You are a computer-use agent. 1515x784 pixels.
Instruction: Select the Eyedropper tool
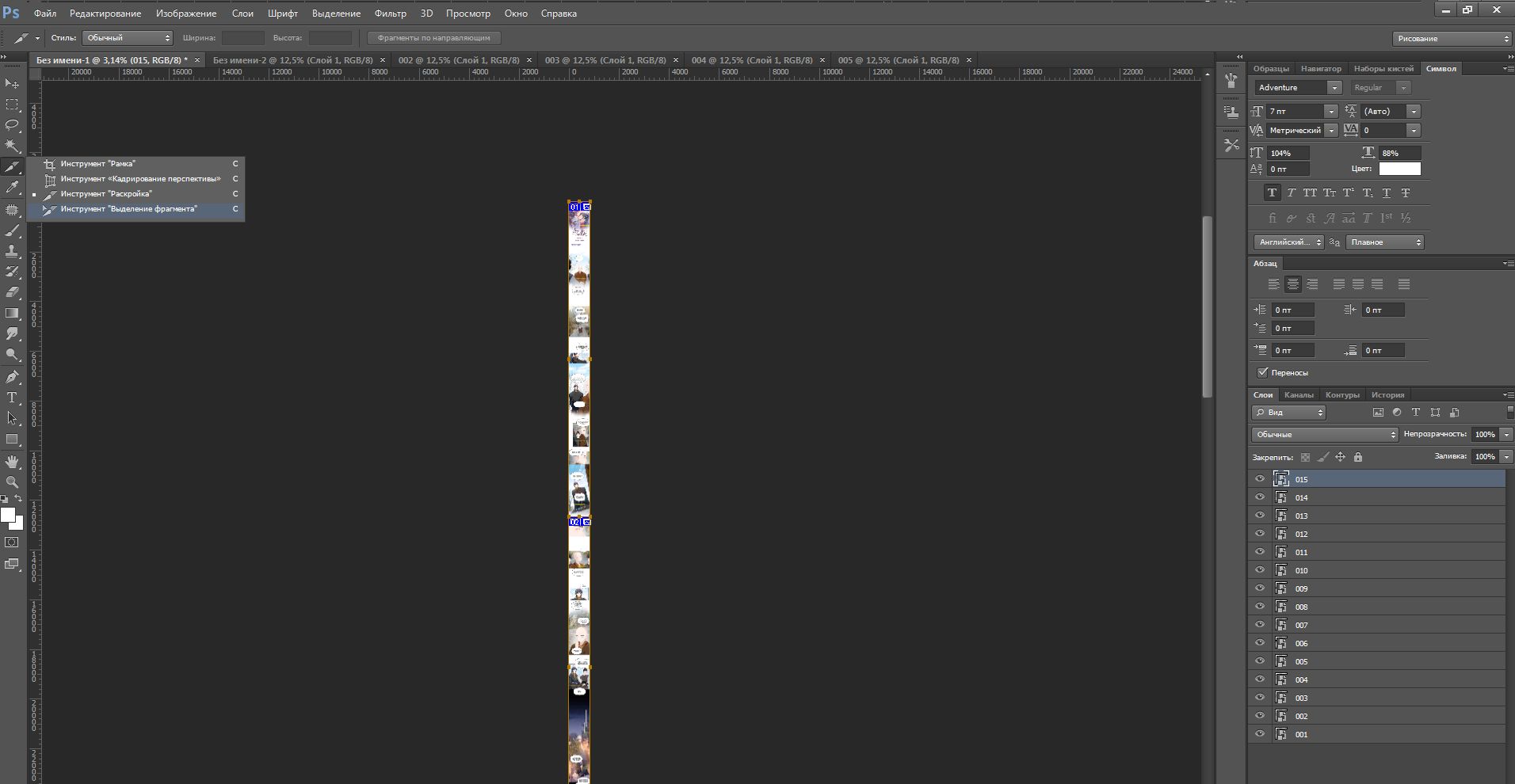12,188
